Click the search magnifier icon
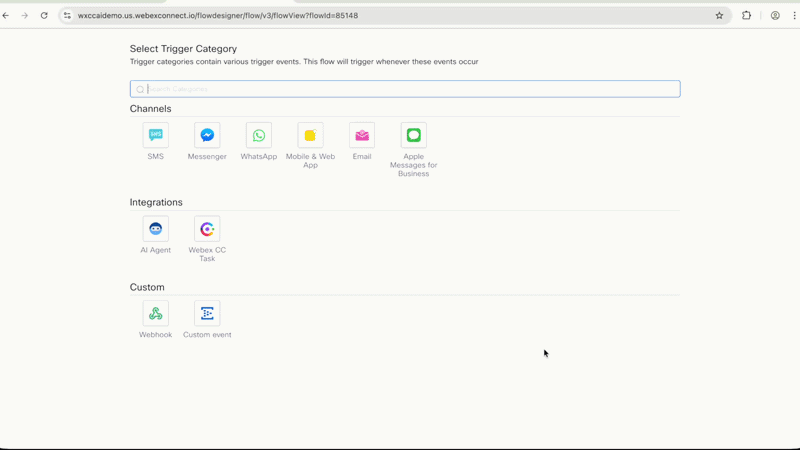800x450 pixels. 140,89
